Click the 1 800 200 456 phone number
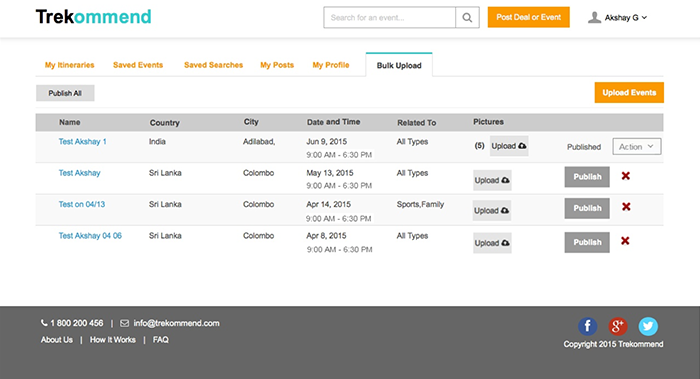700x379 pixels. pos(76,323)
